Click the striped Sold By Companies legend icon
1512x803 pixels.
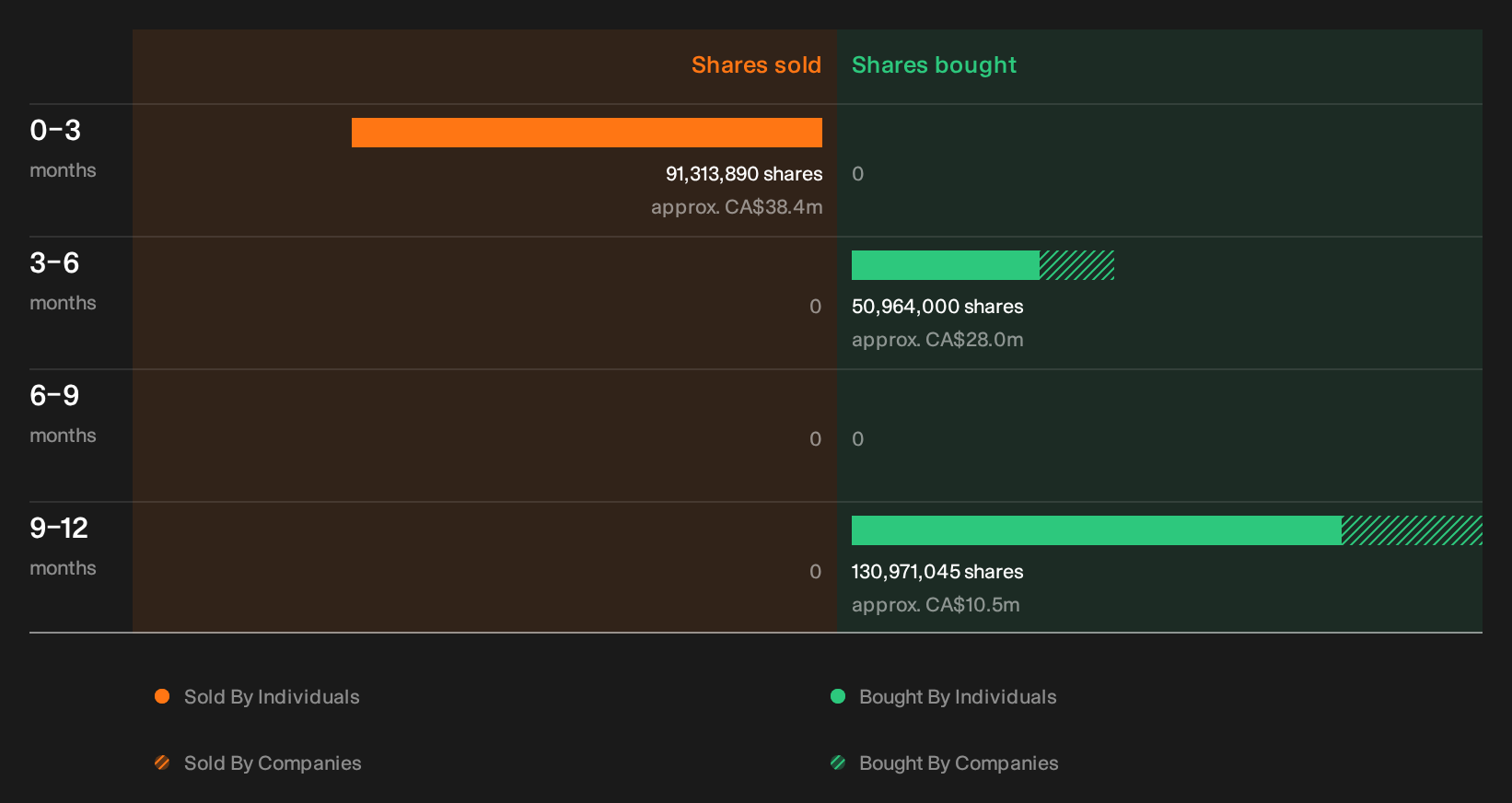[x=162, y=762]
